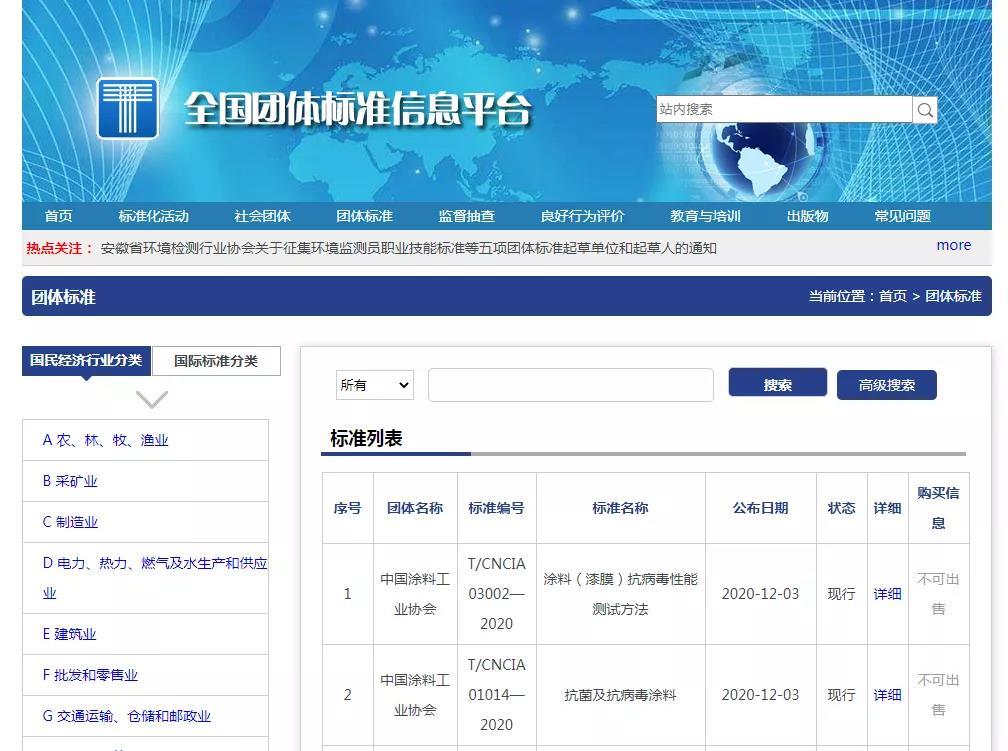The width and height of the screenshot is (1008, 751).
Task: Switch to 国际标准分类 tab
Action: click(x=216, y=361)
